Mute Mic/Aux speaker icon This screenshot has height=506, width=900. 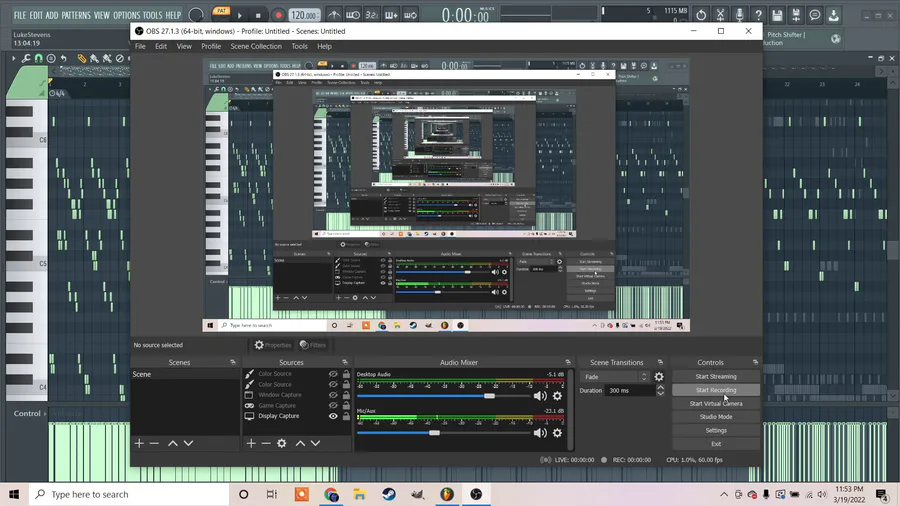[x=540, y=433]
